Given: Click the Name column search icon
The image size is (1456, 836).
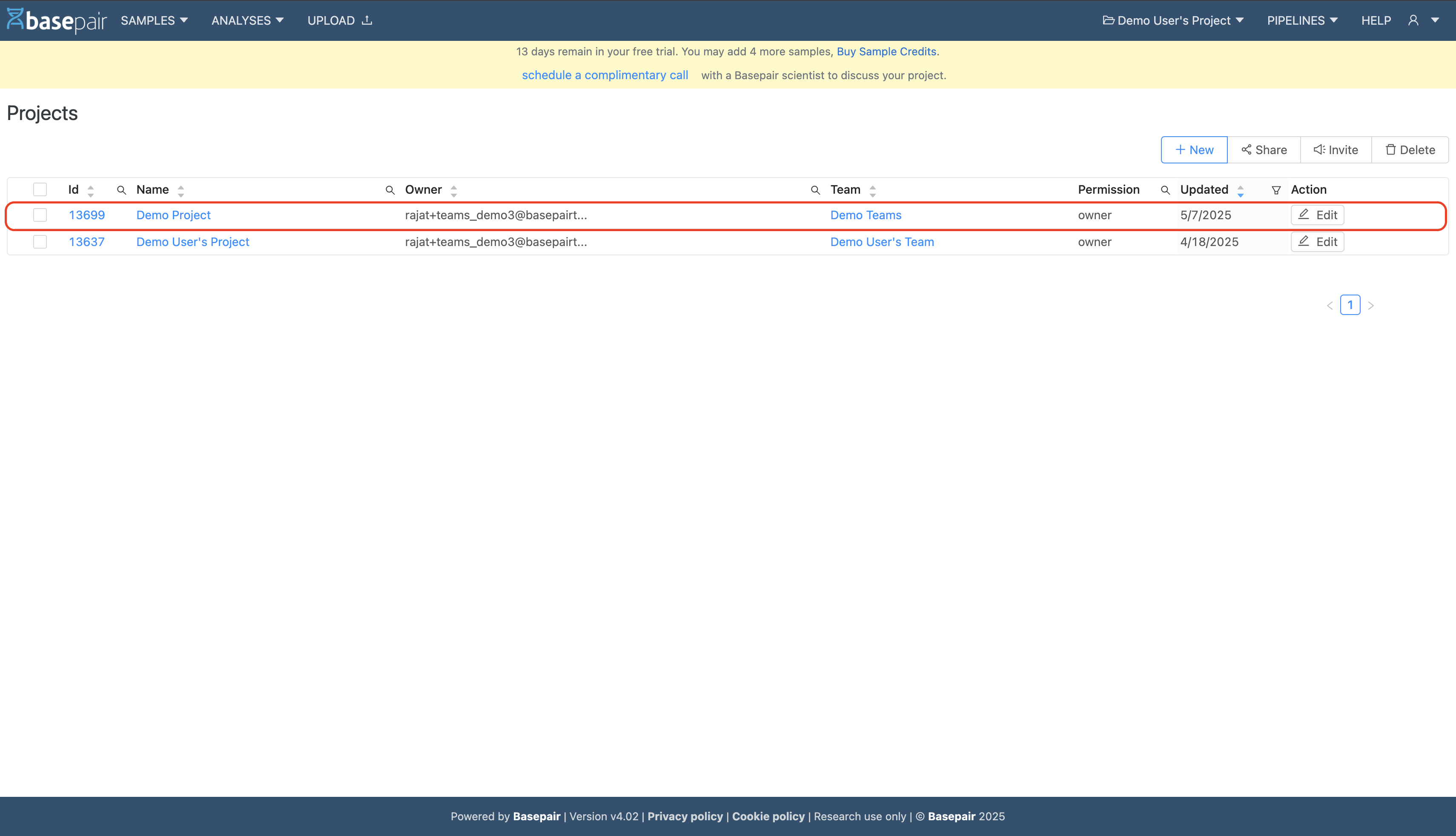Looking at the screenshot, I should click(x=121, y=190).
